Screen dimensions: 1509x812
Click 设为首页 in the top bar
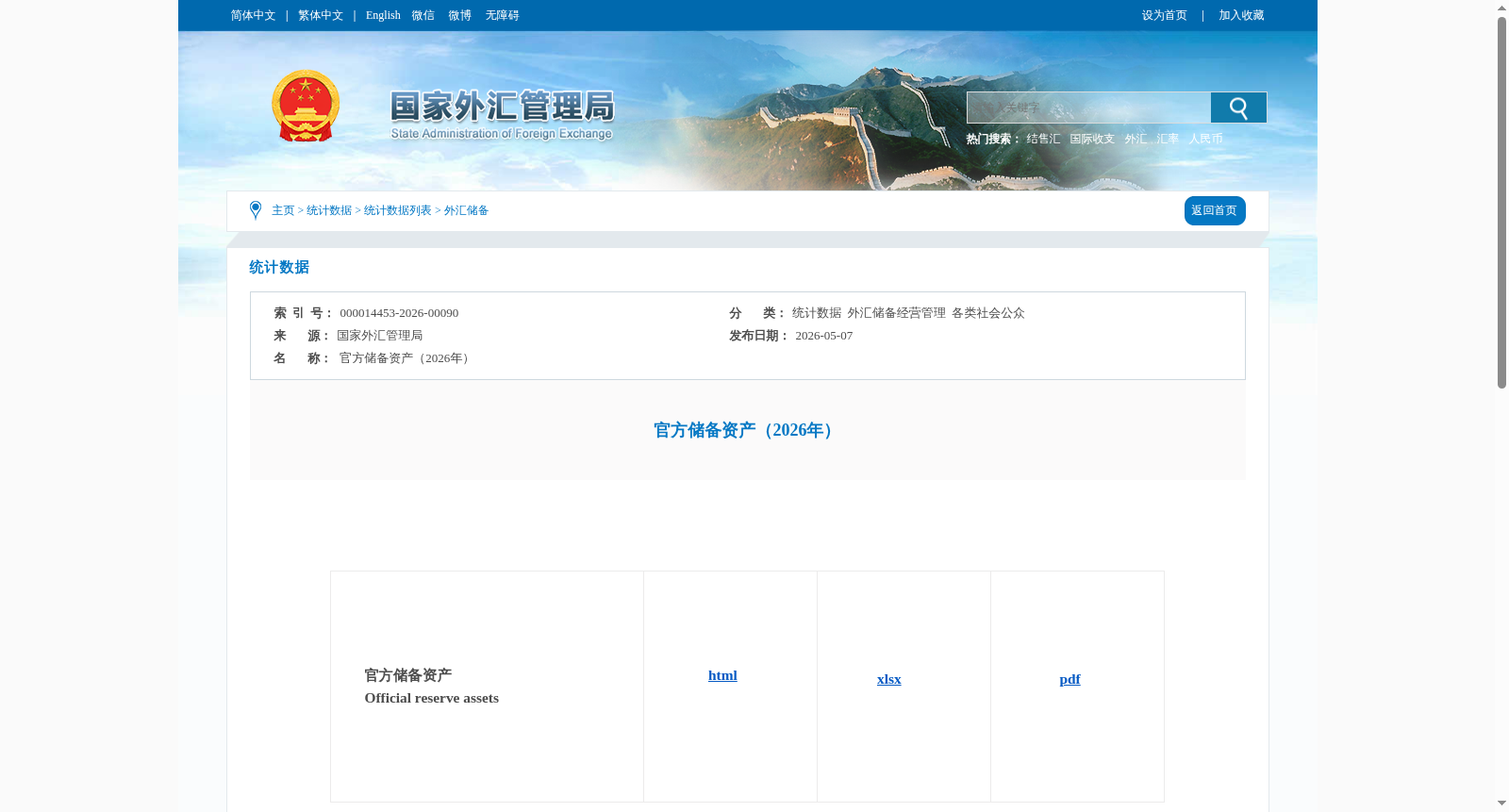1164,15
